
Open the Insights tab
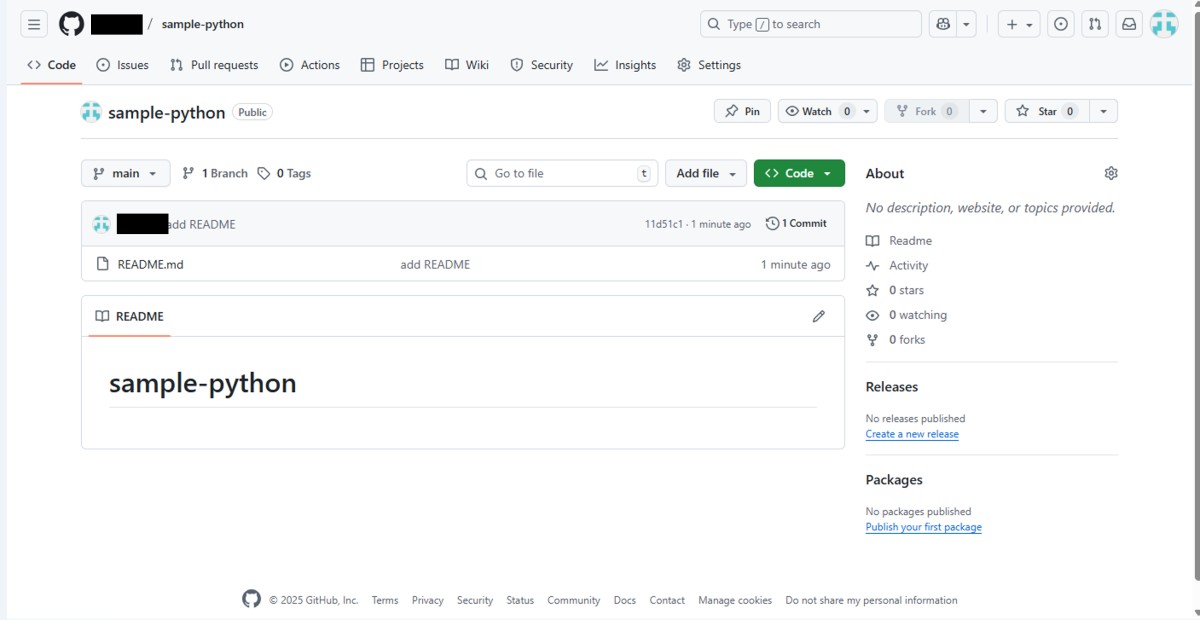[x=625, y=64]
